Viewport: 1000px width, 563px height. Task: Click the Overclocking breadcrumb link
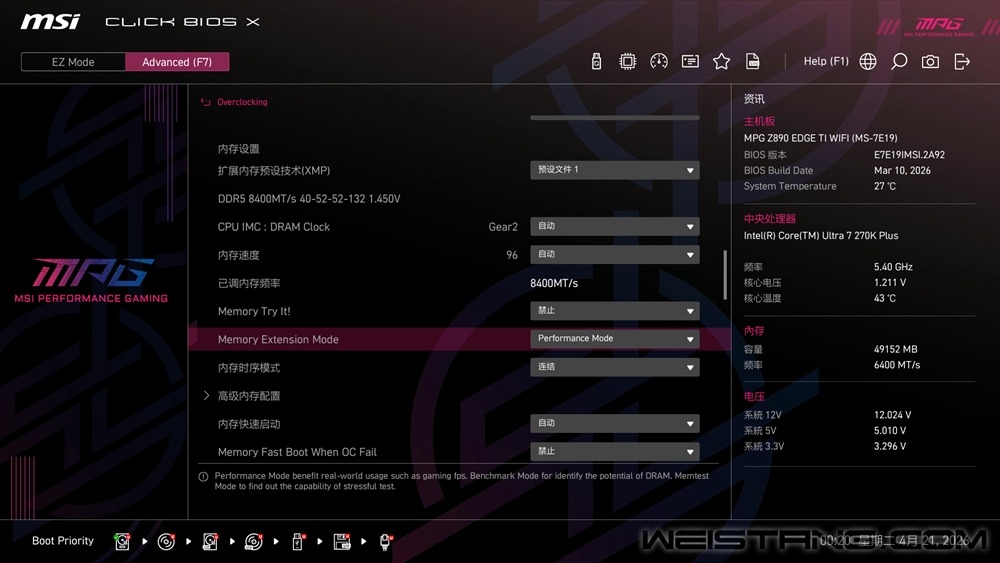pyautogui.click(x=242, y=102)
